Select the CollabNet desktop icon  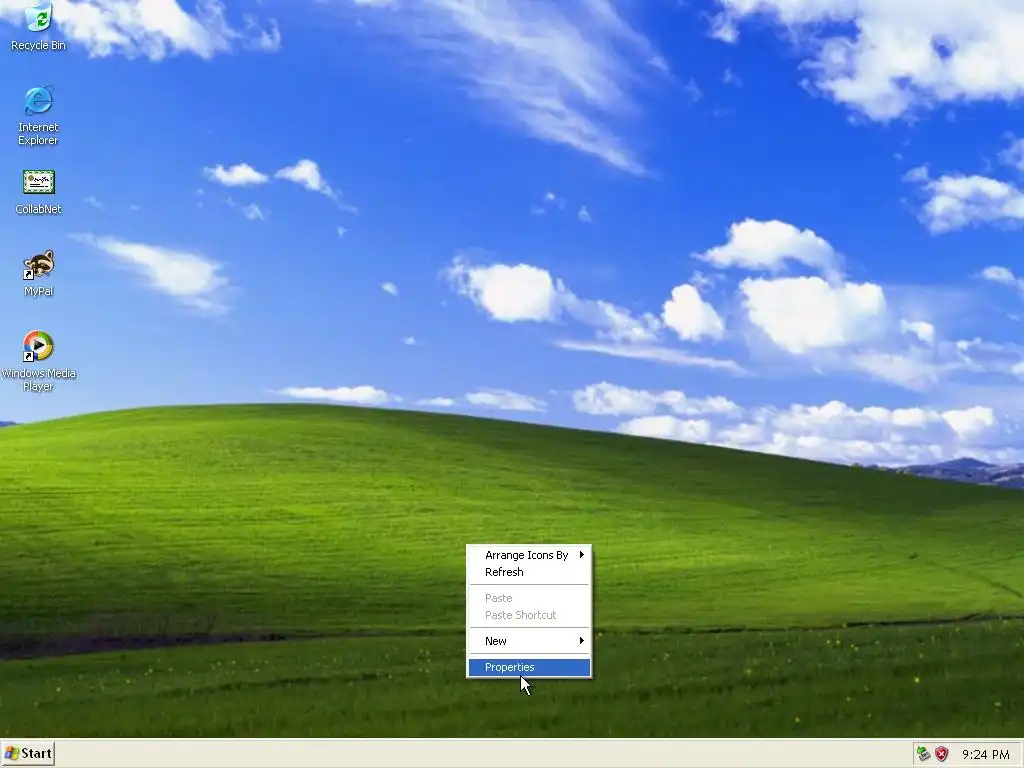click(39, 192)
